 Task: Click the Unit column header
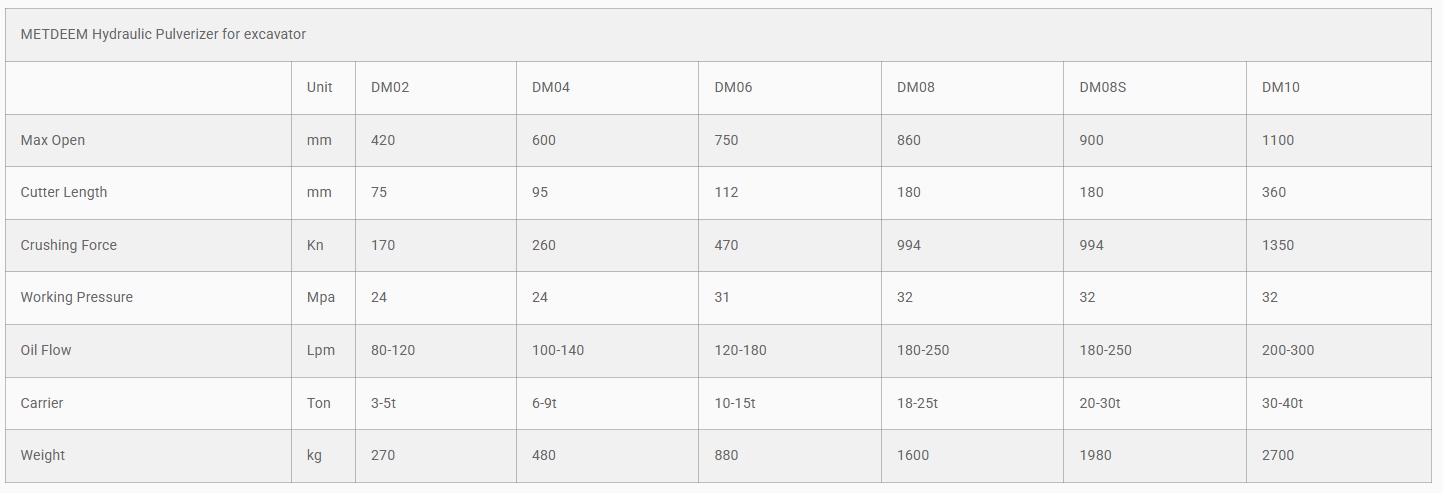319,87
